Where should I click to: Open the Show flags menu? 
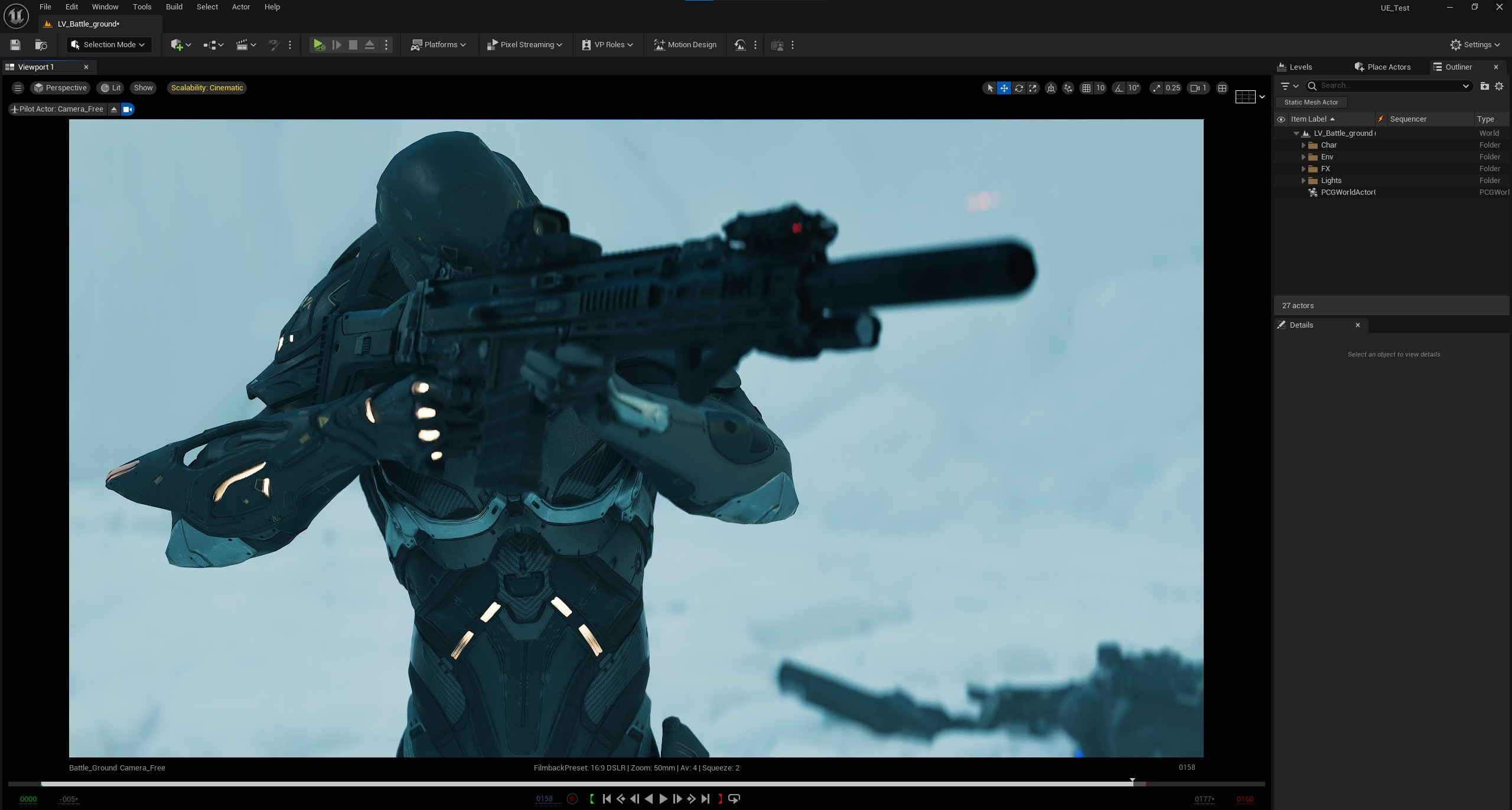tap(143, 88)
